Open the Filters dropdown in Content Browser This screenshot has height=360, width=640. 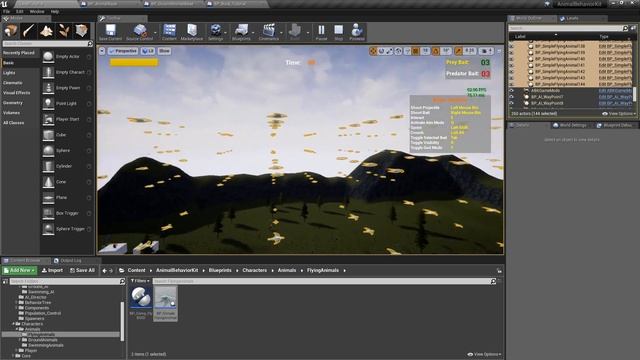[x=140, y=281]
